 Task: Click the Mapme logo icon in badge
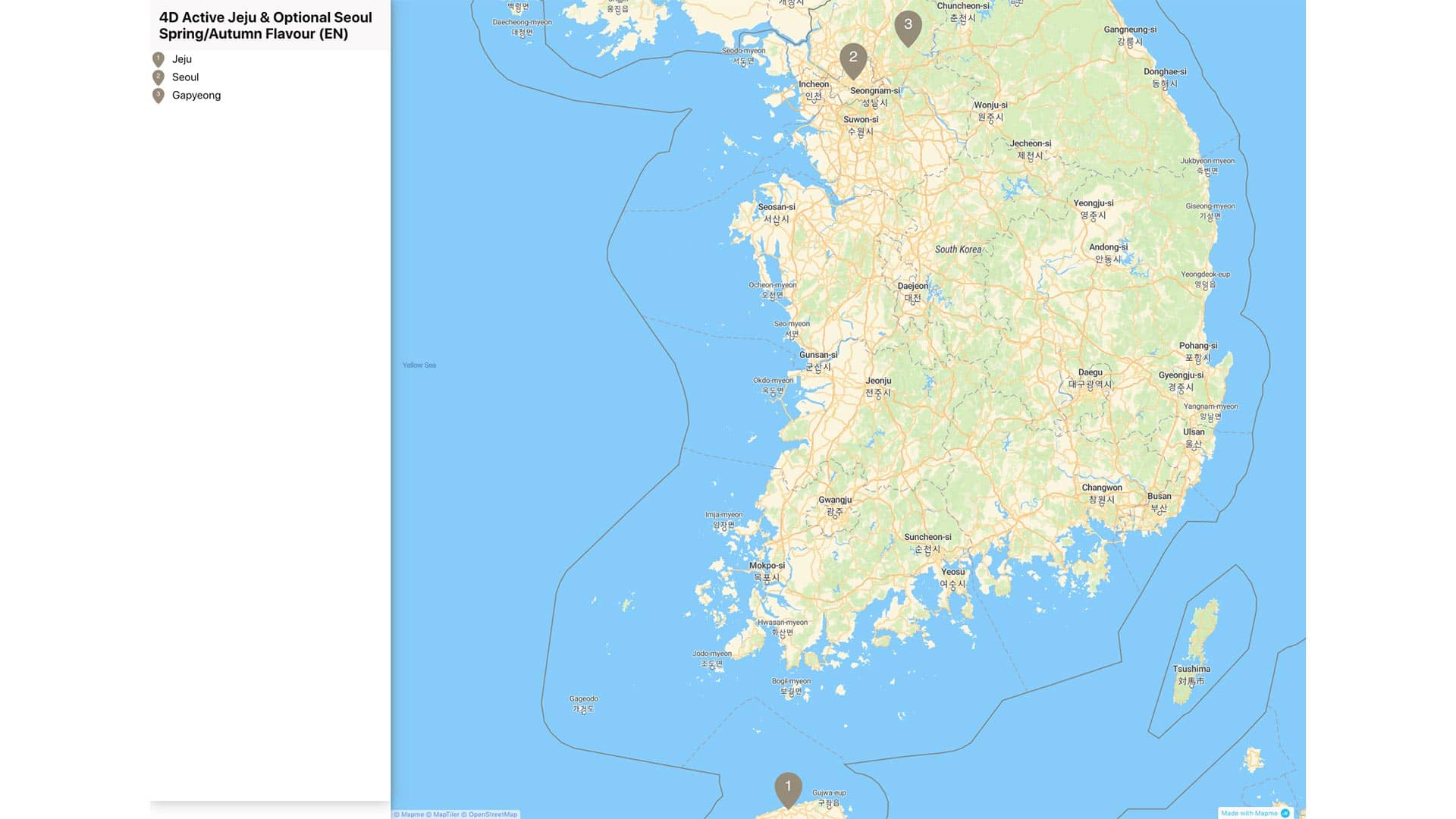[1285, 813]
